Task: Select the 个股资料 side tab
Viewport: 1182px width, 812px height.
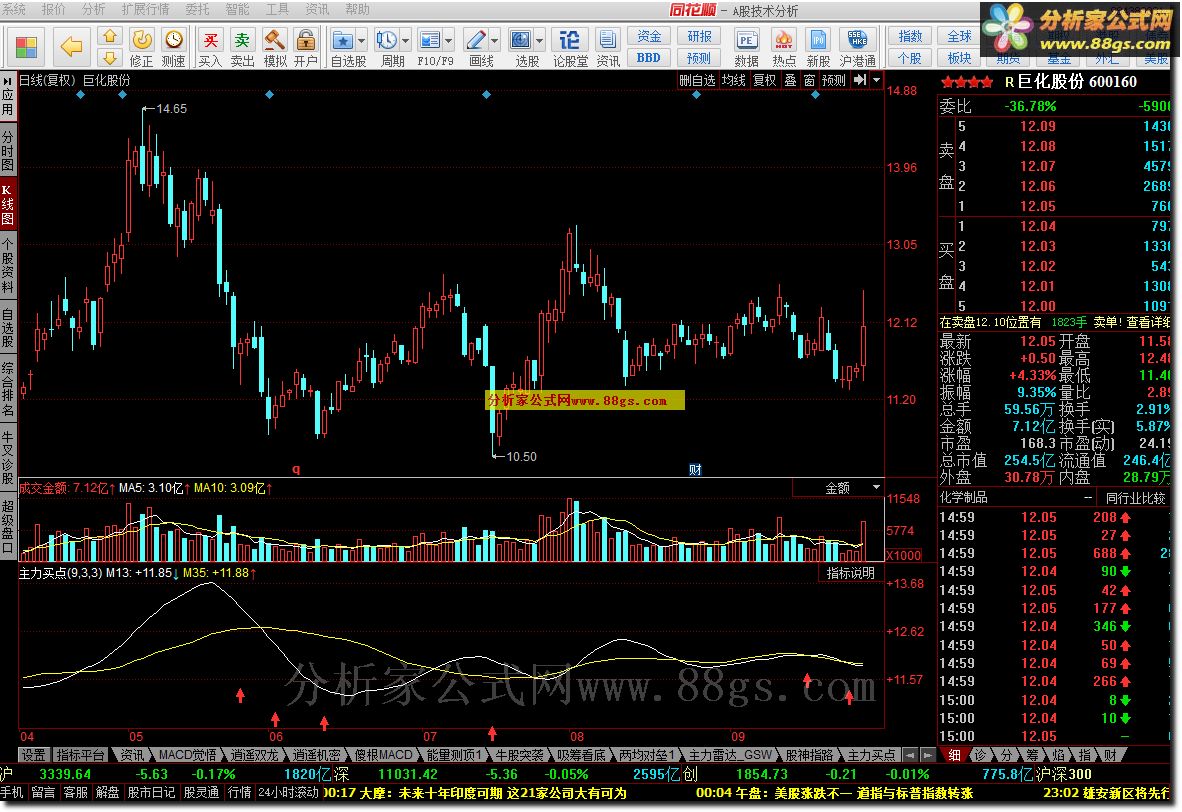Action: click(x=8, y=265)
